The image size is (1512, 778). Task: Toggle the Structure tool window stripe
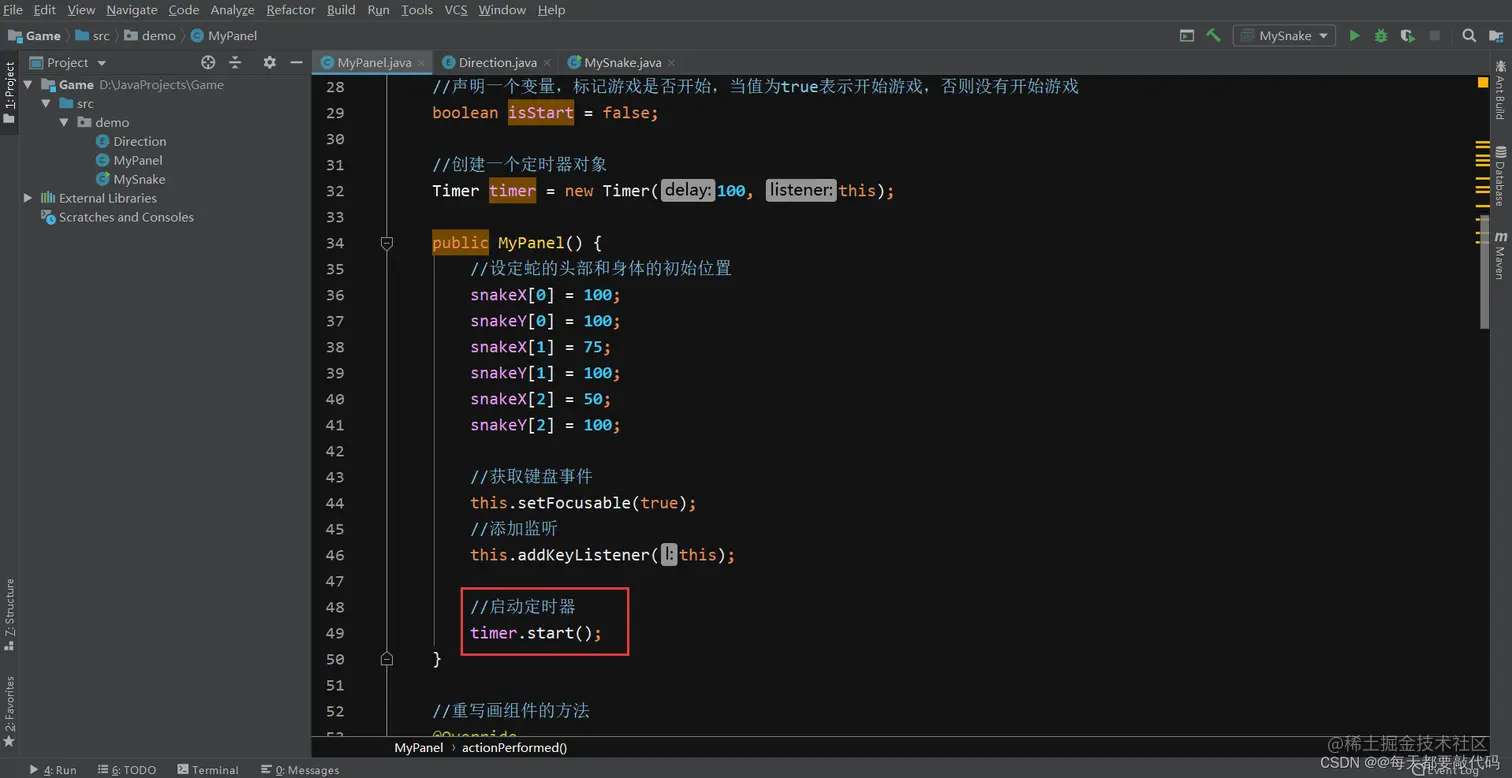click(x=9, y=614)
